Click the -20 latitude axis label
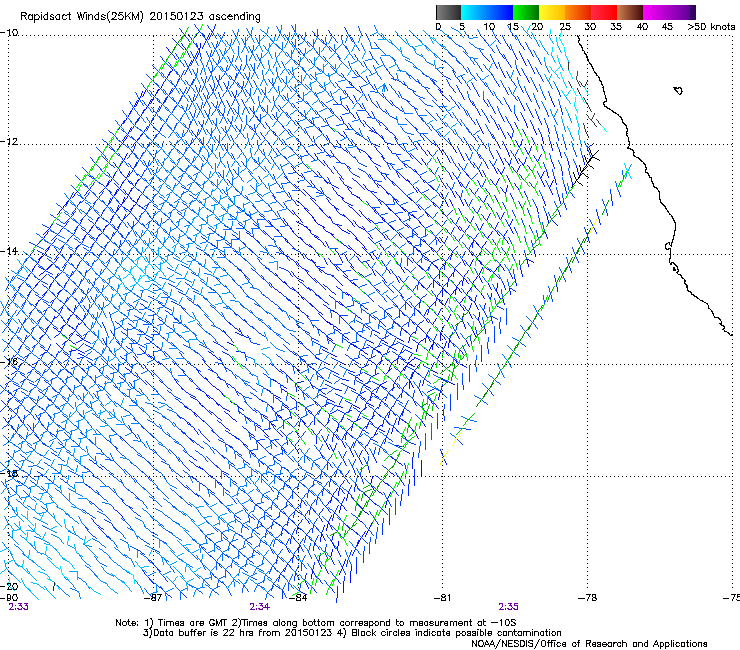 click(9, 586)
